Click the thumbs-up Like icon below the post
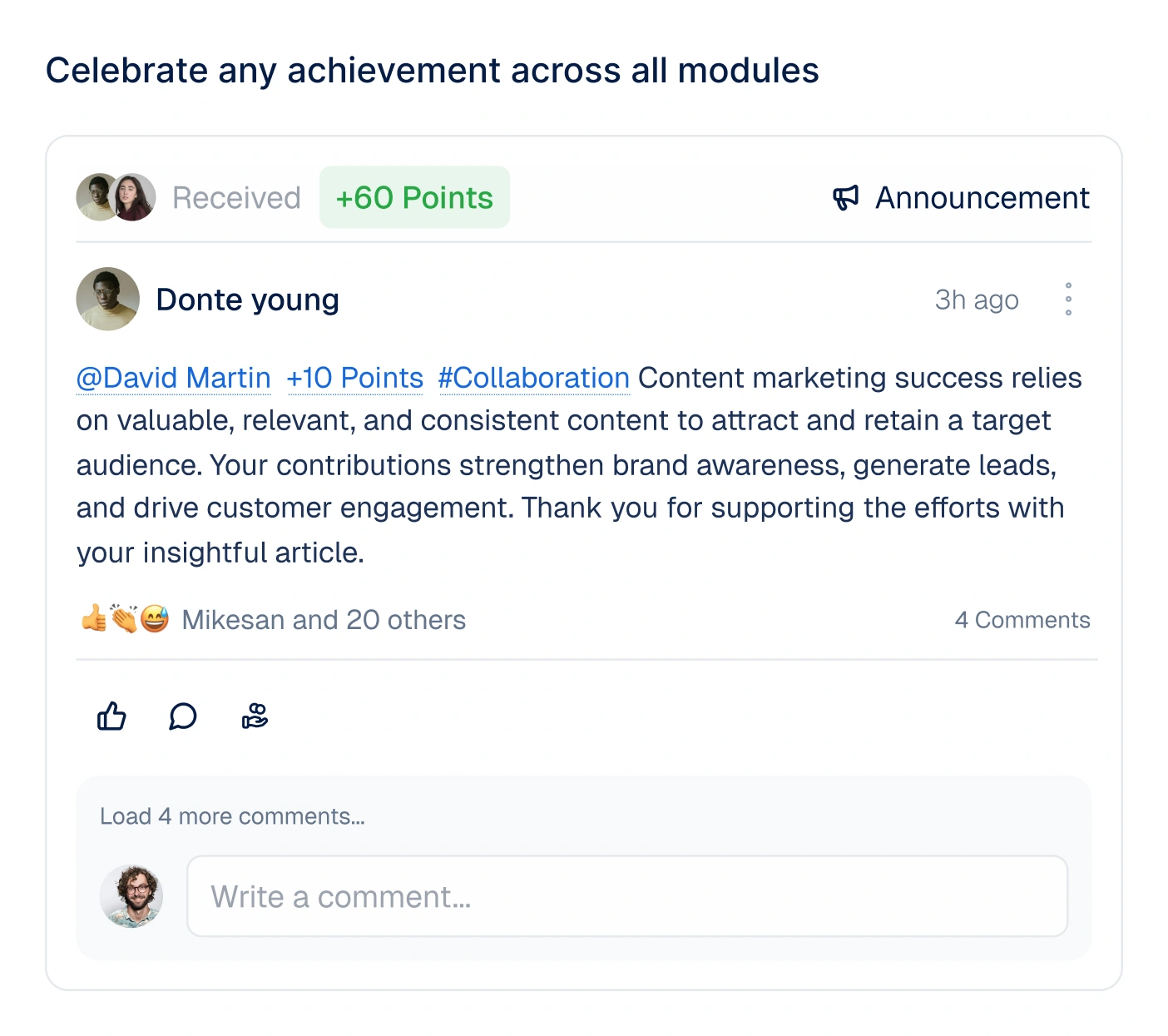Screen dimensions: 1168x1036 111,716
